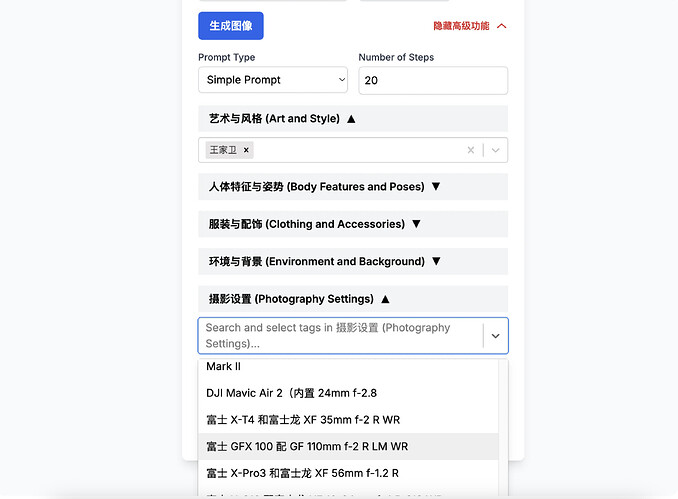This screenshot has height=499, width=678.
Task: Click the blue 生成图像 generate button
Action: 230,26
